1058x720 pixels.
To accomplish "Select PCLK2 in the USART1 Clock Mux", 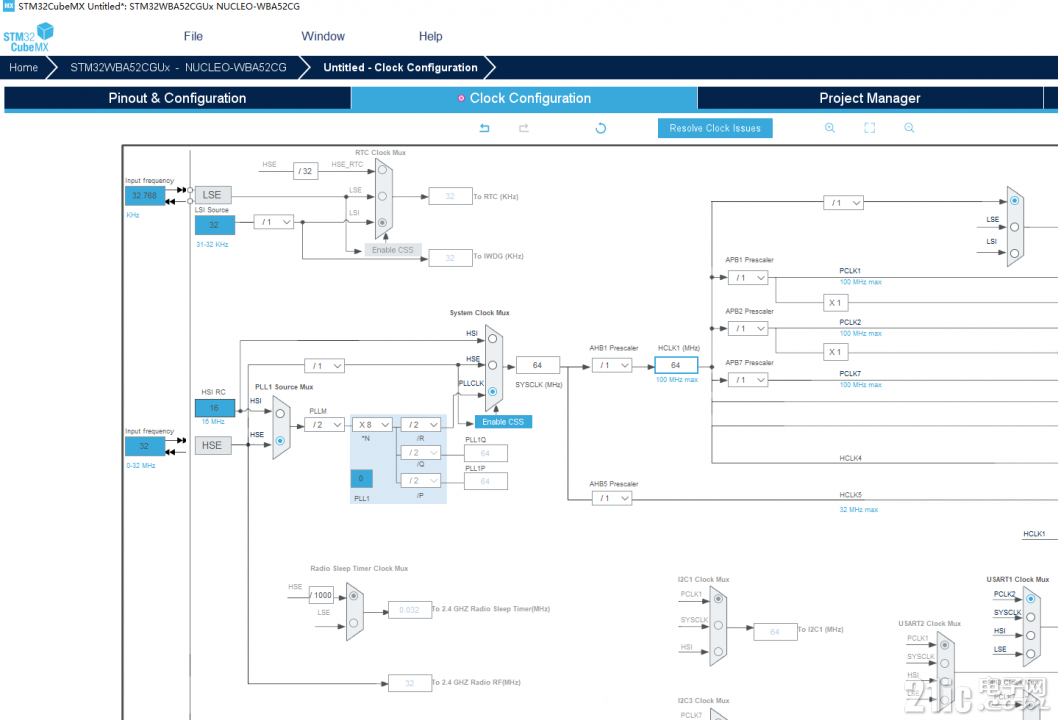I will tap(1030, 599).
